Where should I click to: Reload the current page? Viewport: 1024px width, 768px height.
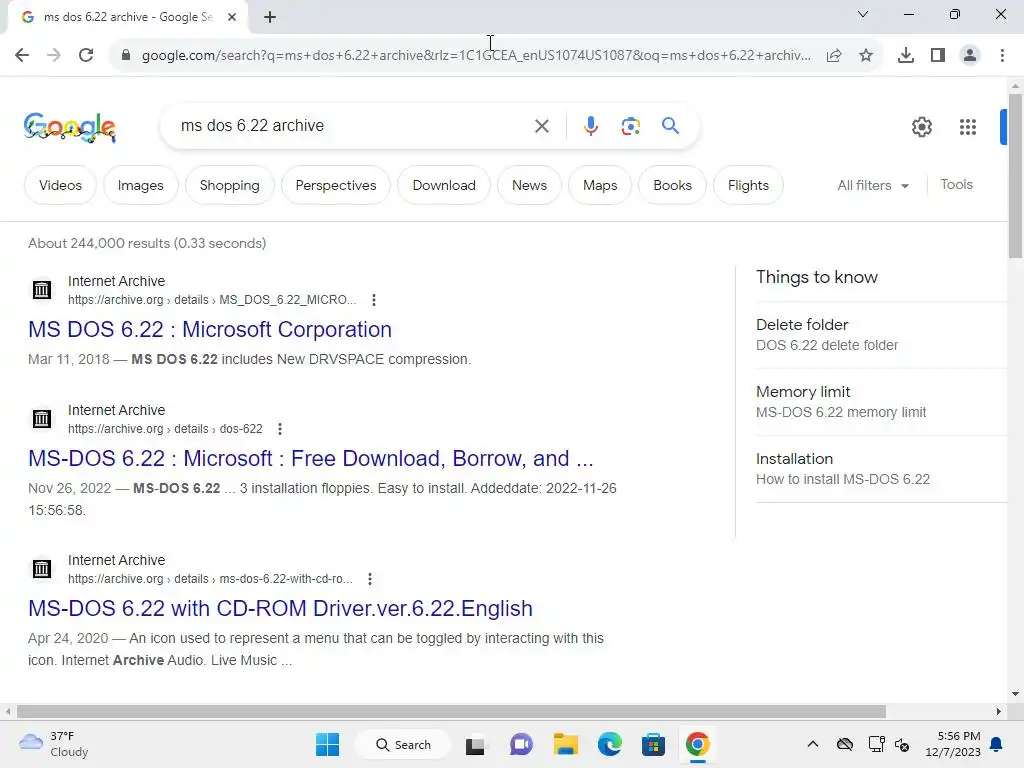point(86,55)
